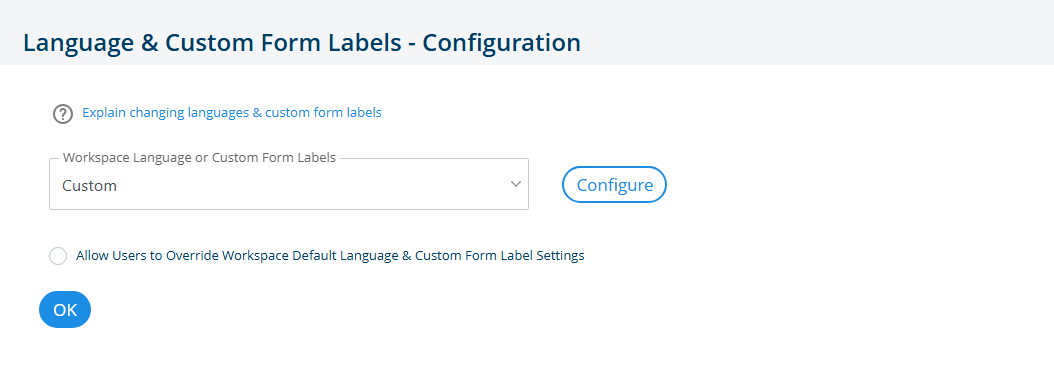Toggle the override workspace default language option

[x=58, y=256]
